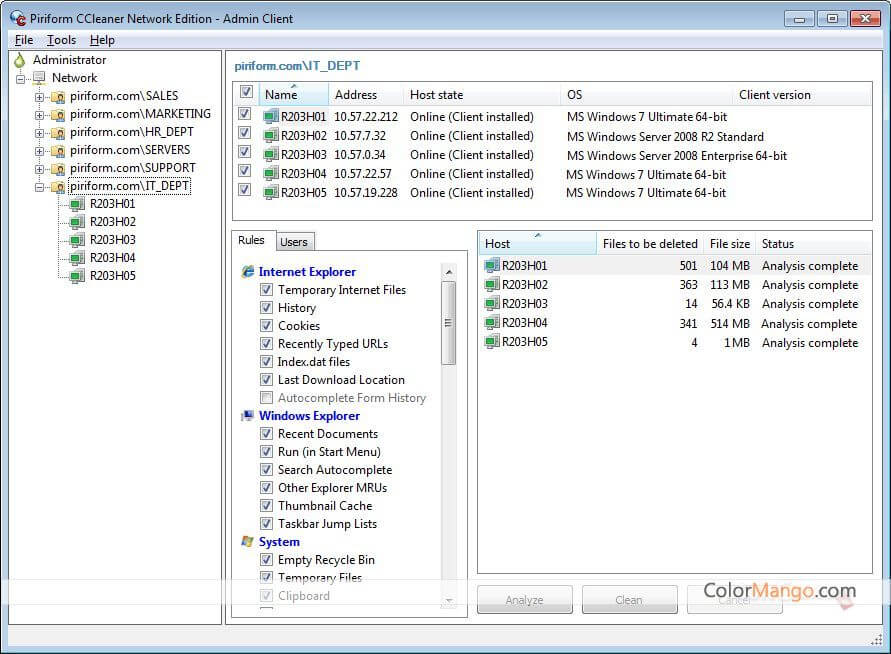Click the Network computer icon in tree
This screenshot has width=891, height=654.
coord(40,78)
